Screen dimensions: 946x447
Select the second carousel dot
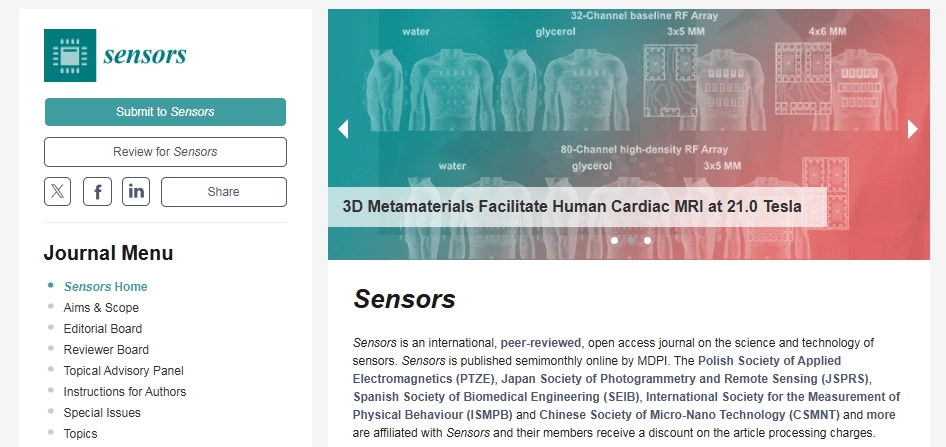click(631, 240)
